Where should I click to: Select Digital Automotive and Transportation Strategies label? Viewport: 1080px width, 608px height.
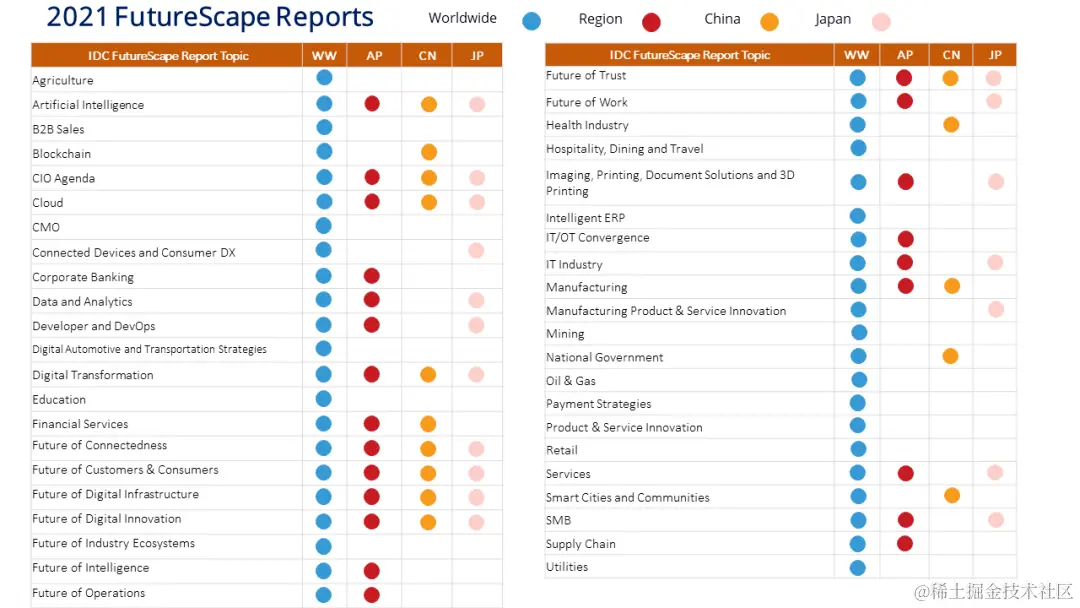click(149, 349)
